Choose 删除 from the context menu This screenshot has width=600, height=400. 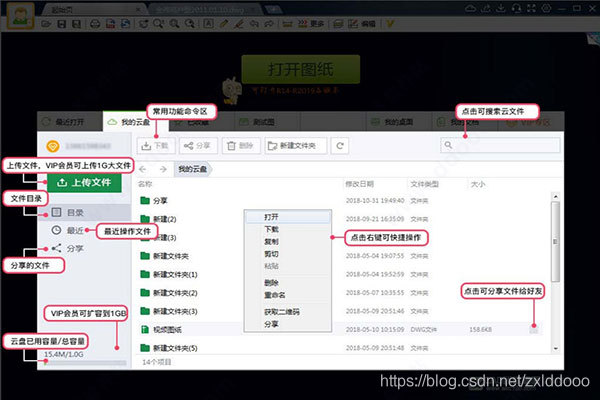tap(287, 283)
